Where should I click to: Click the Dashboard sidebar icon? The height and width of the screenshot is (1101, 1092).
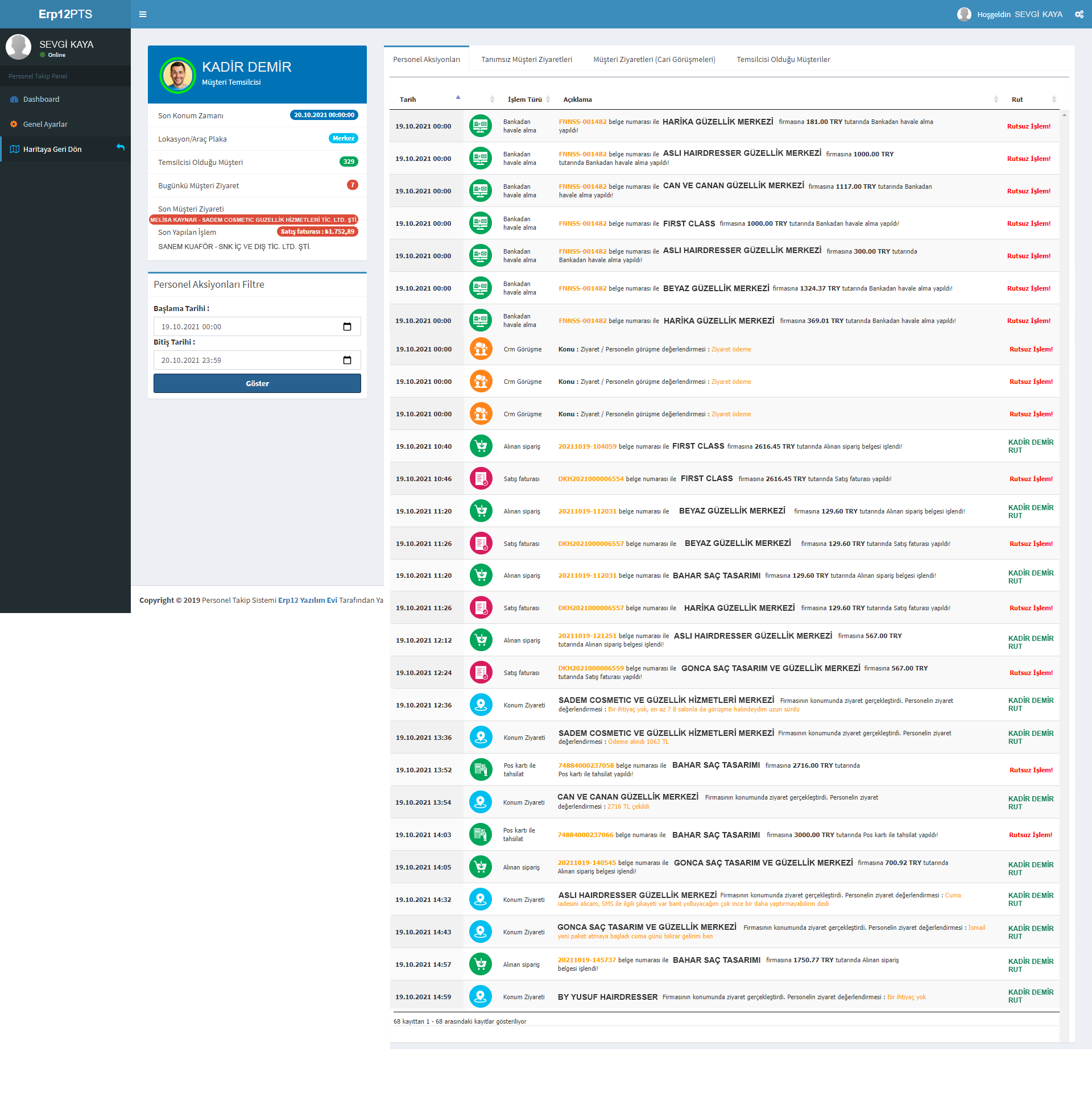(x=14, y=99)
